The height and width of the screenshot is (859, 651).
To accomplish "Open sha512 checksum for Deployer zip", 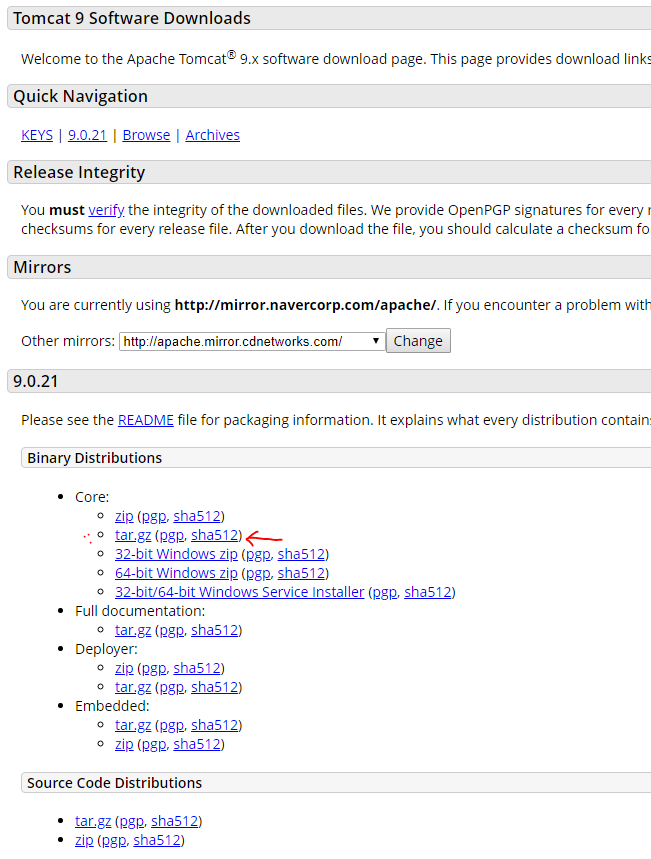I will click(197, 668).
